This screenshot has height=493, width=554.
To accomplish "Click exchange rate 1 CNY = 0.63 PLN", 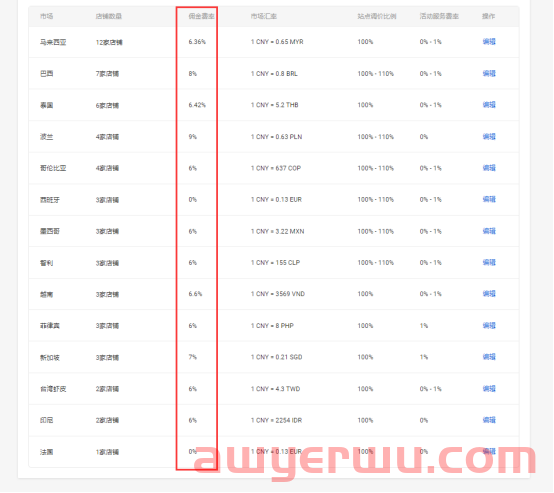I will [x=276, y=137].
